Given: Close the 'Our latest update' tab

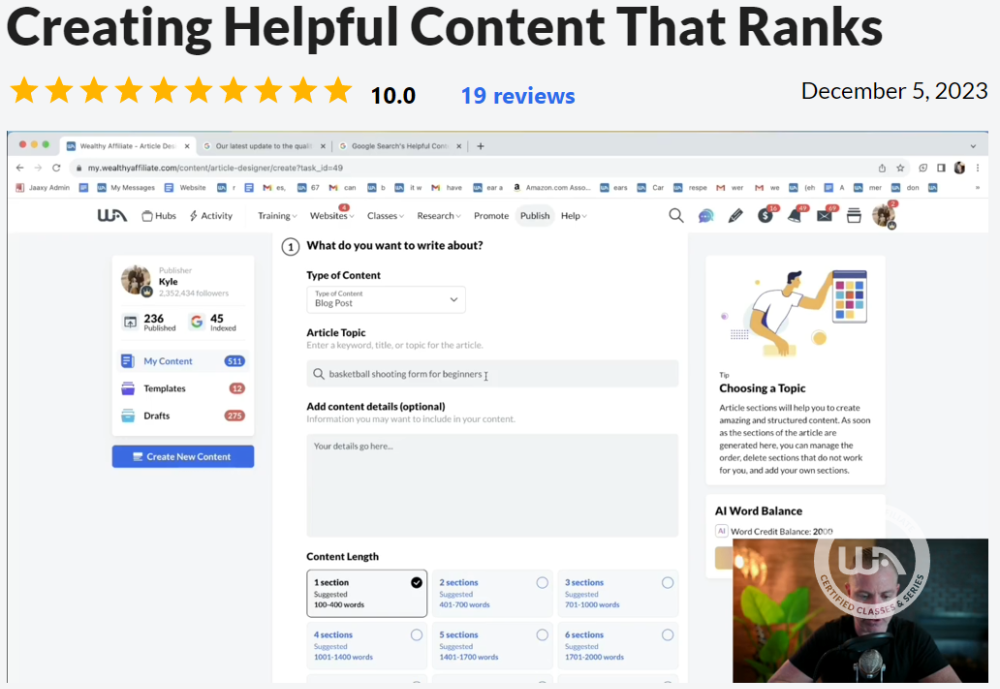Looking at the screenshot, I should [323, 146].
